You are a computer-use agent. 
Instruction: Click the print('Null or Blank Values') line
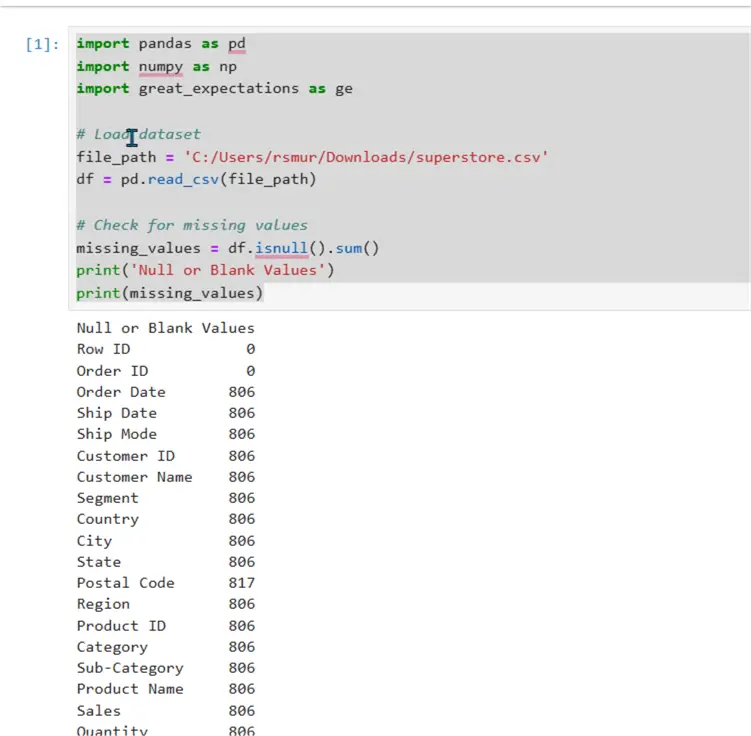click(x=205, y=271)
